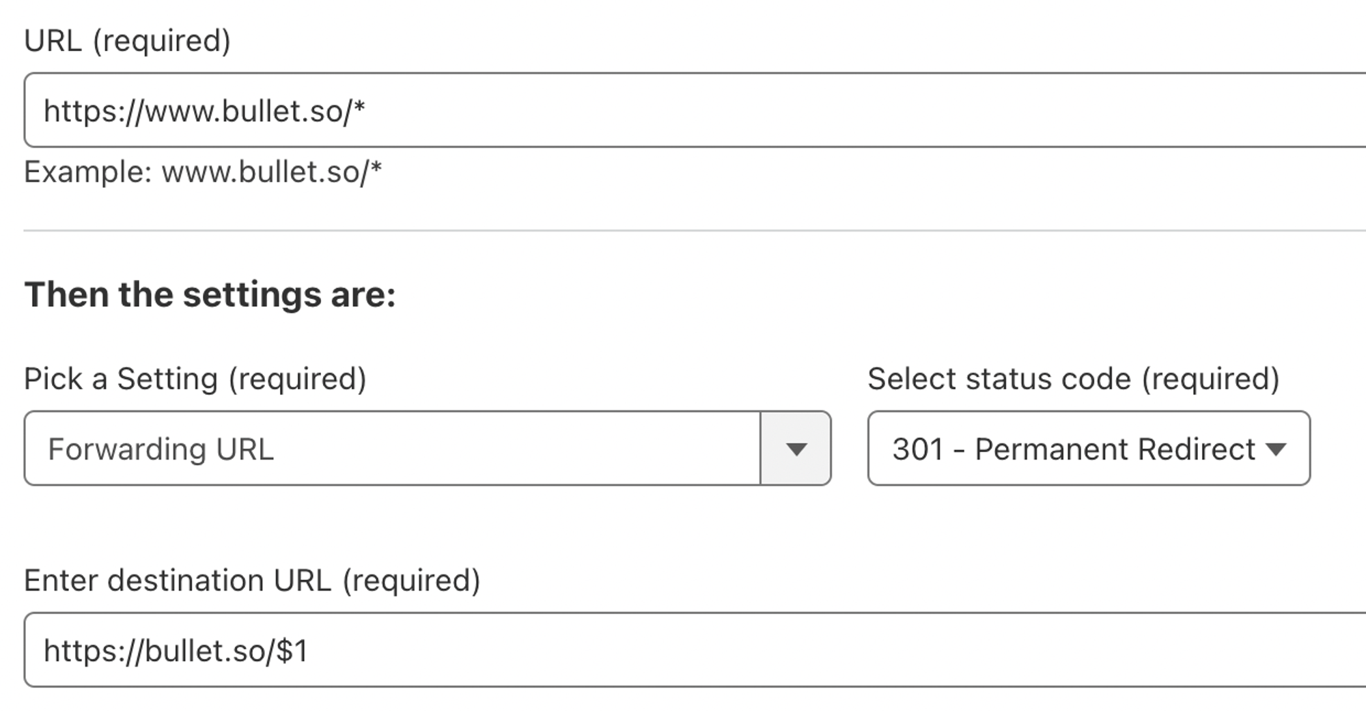
Task: Click the dropdown arrow on Forwarding URL
Action: [796, 449]
